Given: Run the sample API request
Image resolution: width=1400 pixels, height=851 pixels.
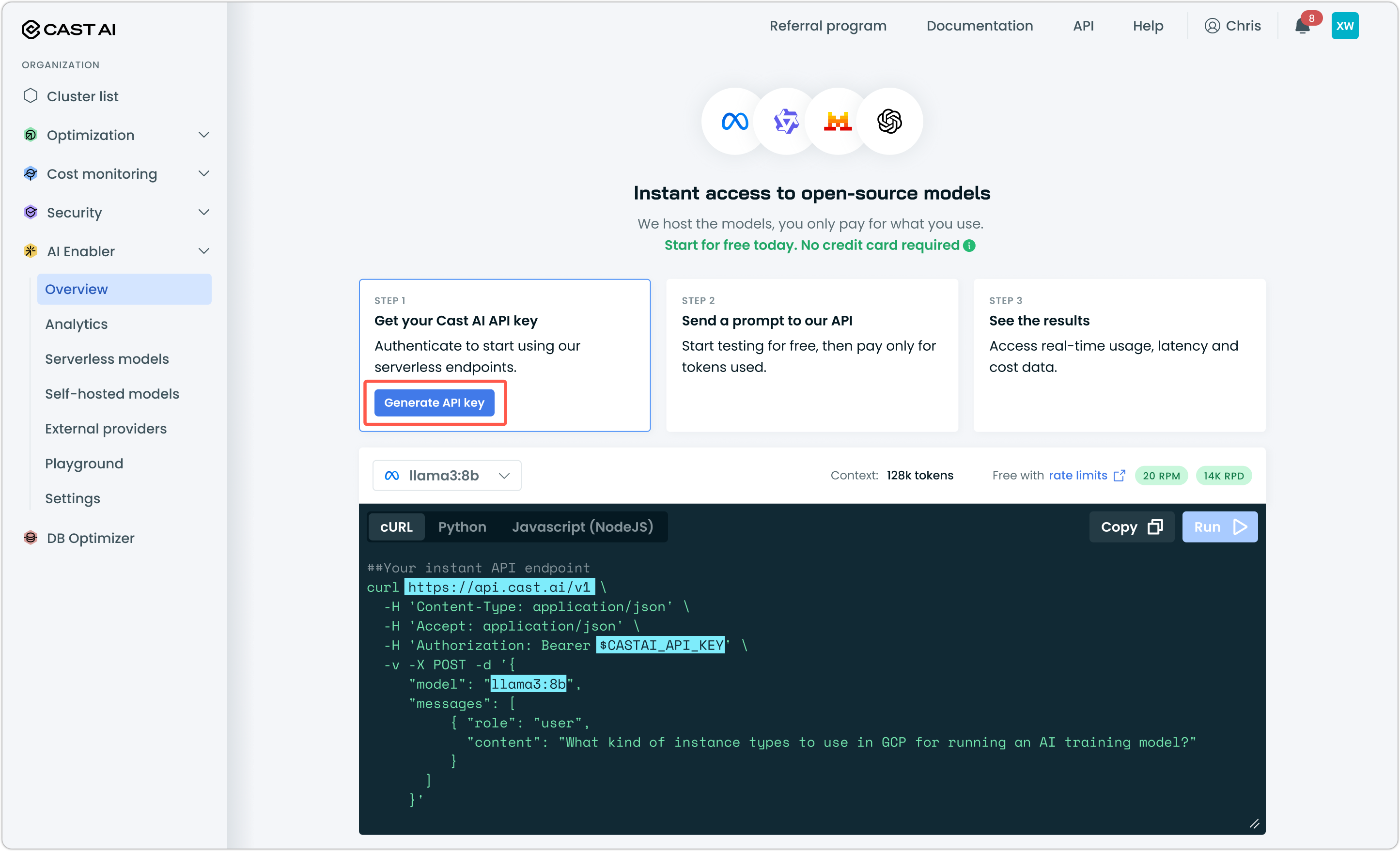Looking at the screenshot, I should pos(1219,527).
